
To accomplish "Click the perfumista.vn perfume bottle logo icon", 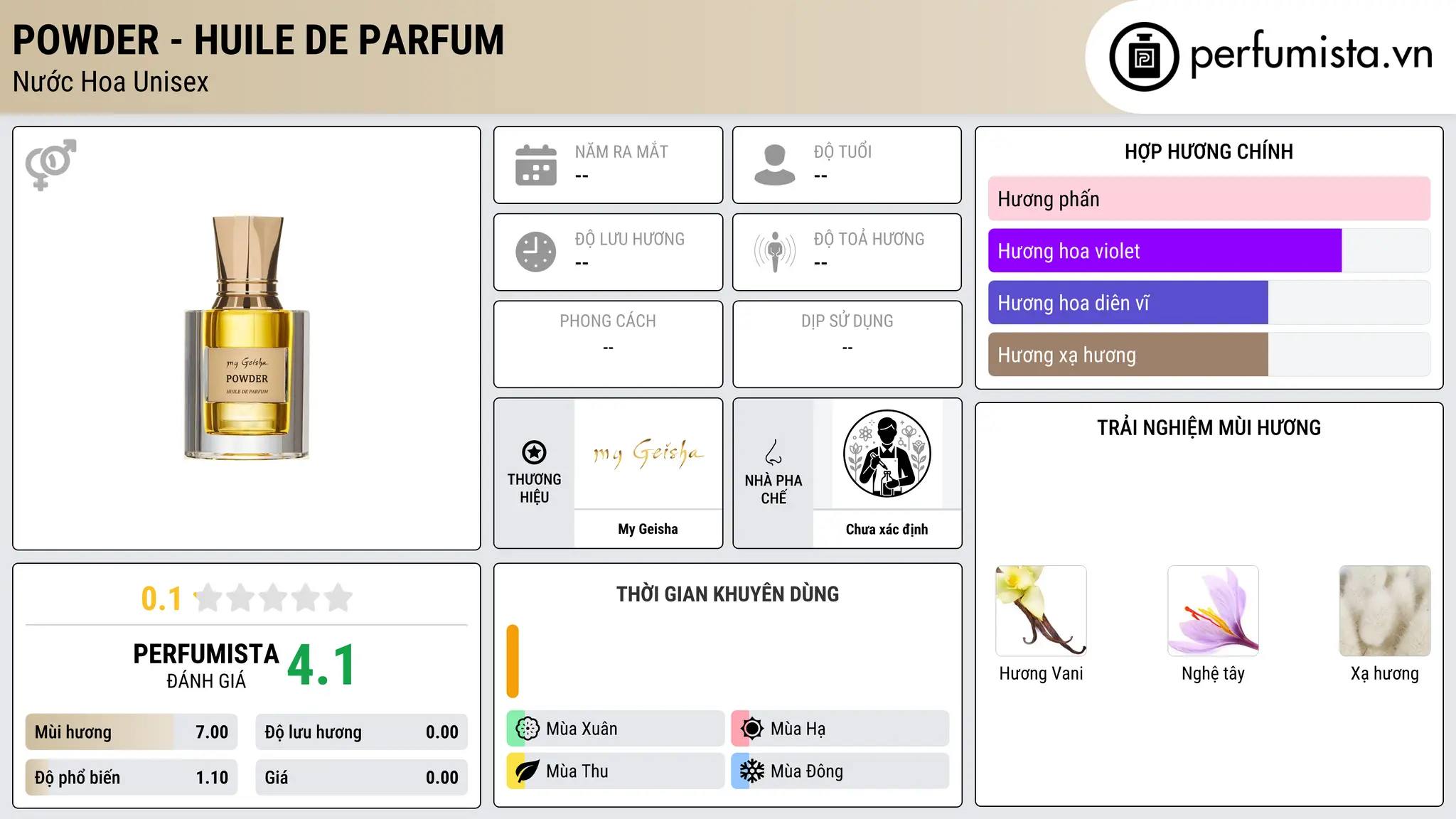I will pyautogui.click(x=1144, y=57).
